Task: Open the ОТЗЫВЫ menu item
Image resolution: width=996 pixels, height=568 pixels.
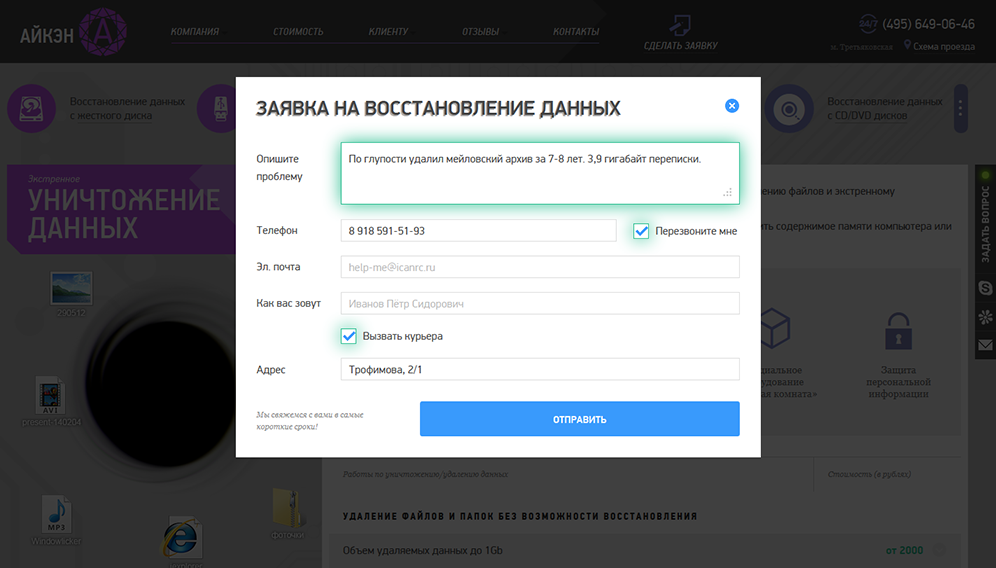Action: pos(480,31)
